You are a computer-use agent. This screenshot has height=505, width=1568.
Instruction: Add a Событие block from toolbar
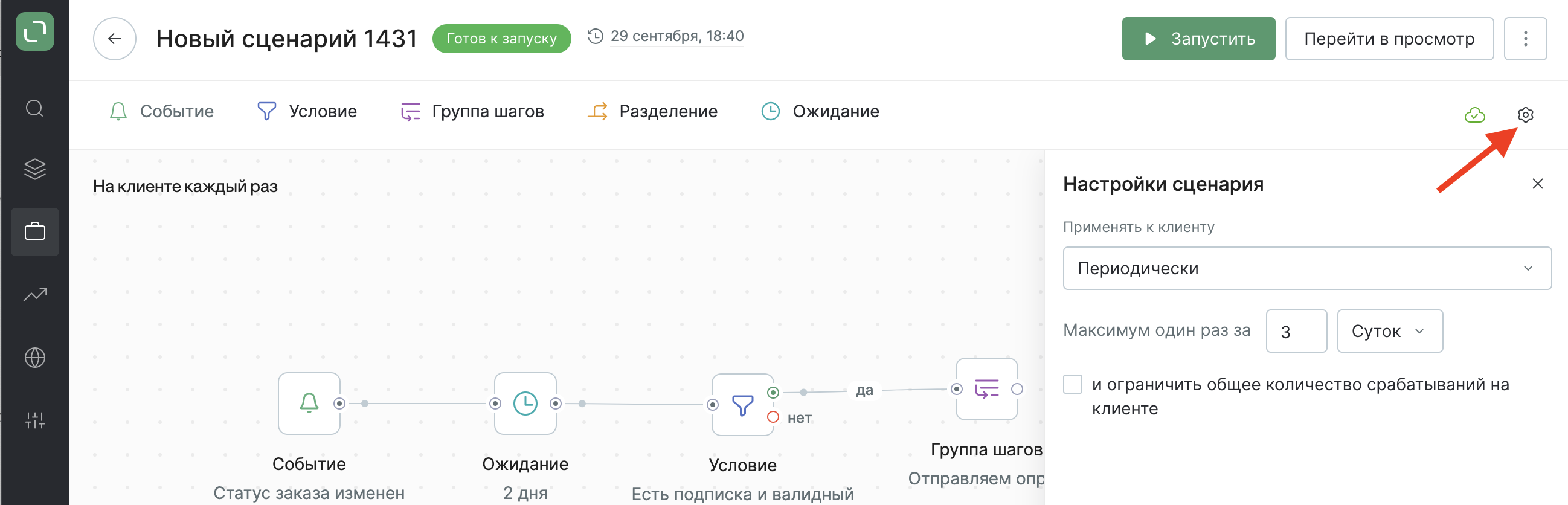tap(161, 111)
